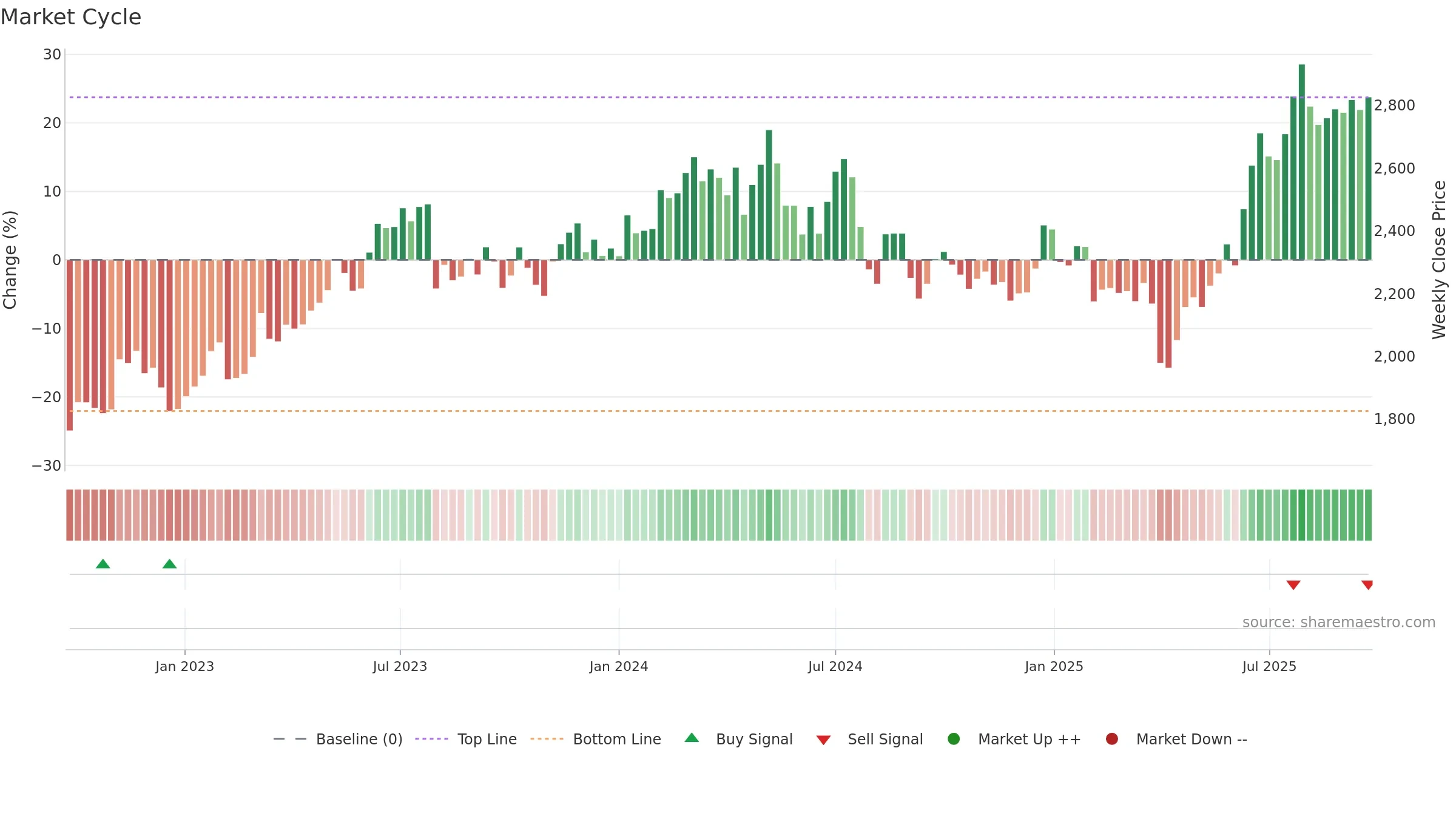Click the 2,000 price axis label
Screen dimensions: 1456x819
click(1394, 357)
